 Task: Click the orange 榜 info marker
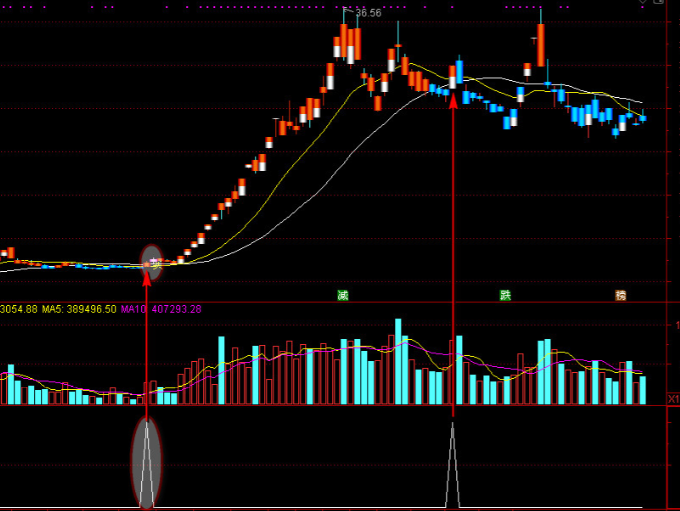click(x=621, y=296)
